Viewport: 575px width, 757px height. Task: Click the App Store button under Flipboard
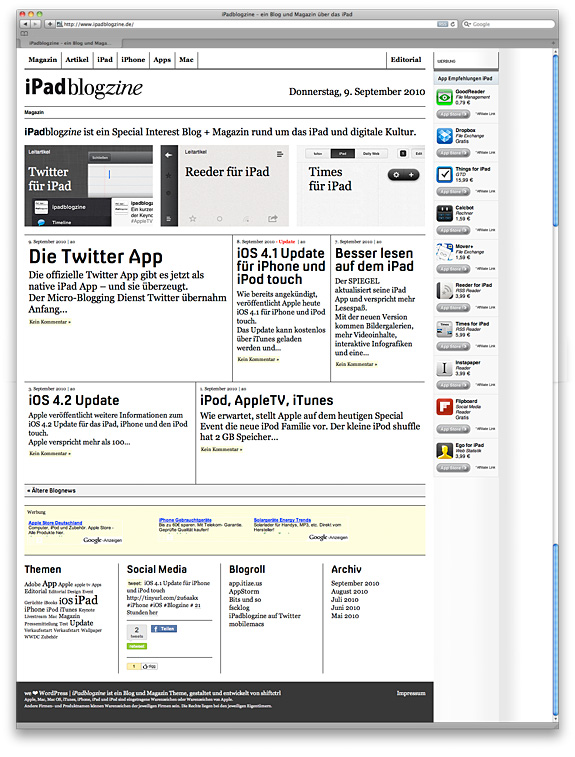pyautogui.click(x=453, y=429)
